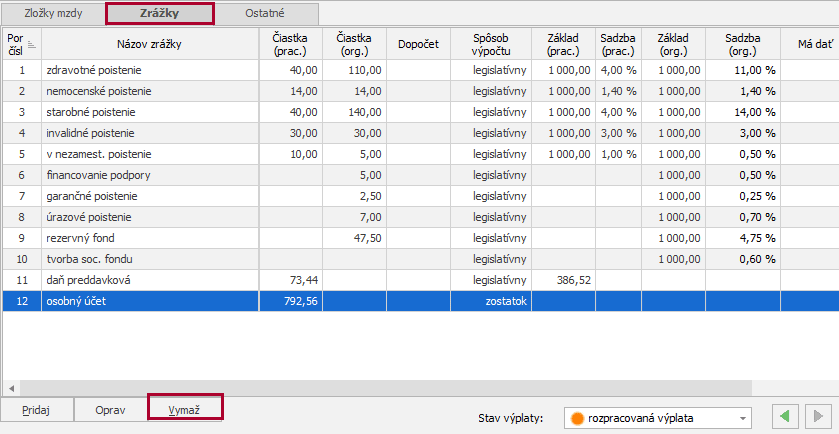
Task: Select the osobný účet row
Action: point(150,301)
